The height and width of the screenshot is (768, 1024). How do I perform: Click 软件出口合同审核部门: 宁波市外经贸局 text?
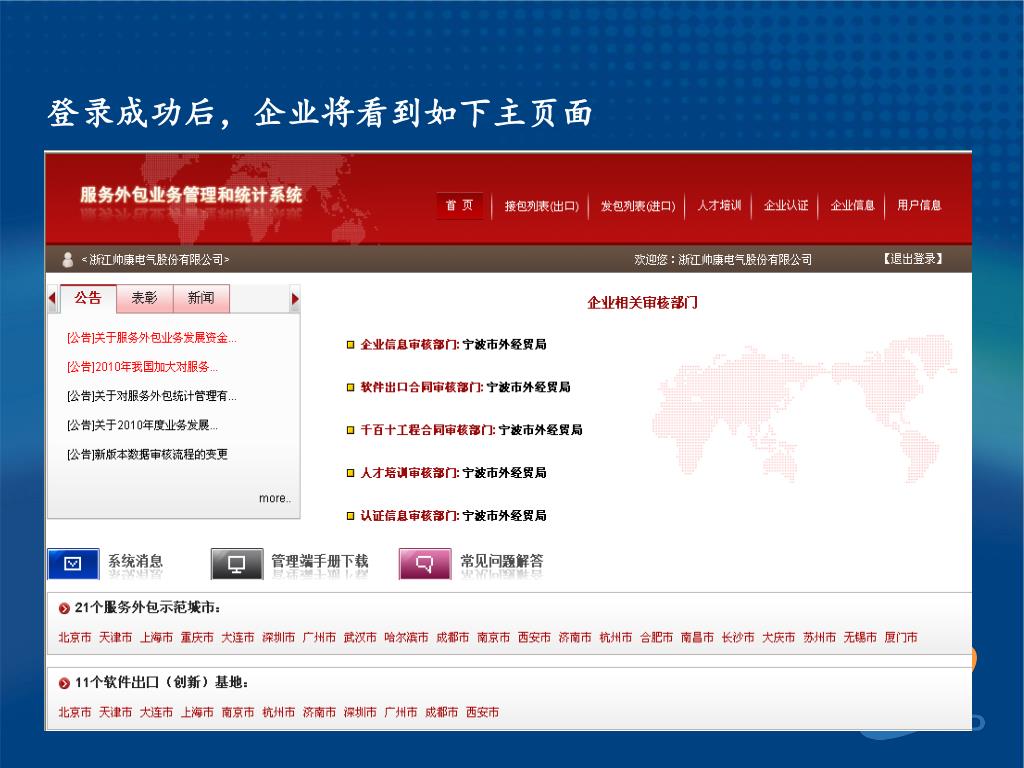[x=466, y=387]
